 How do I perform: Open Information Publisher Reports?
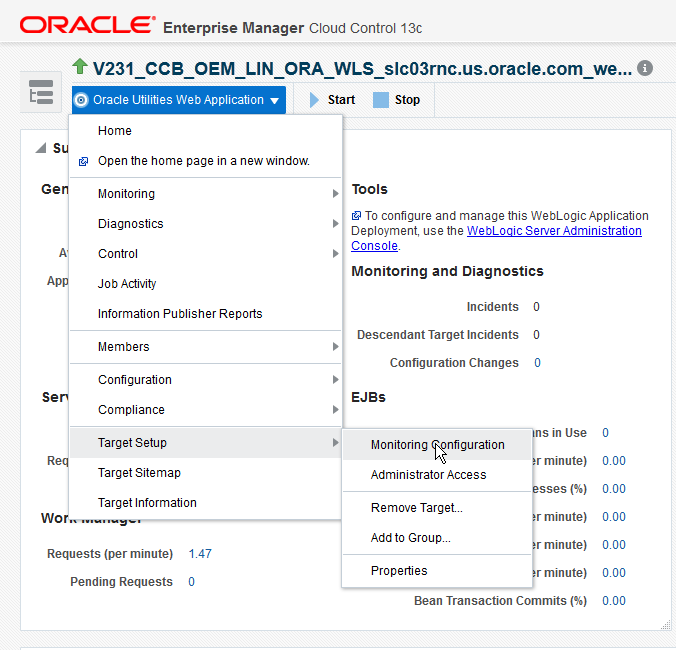[x=205, y=314]
